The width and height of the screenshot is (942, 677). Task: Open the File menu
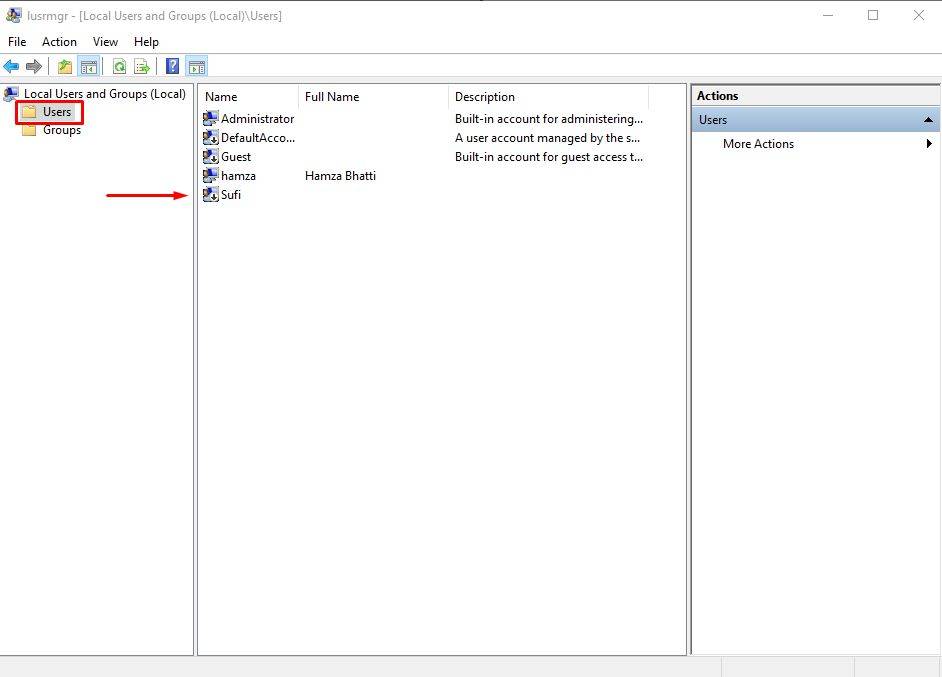[x=17, y=41]
